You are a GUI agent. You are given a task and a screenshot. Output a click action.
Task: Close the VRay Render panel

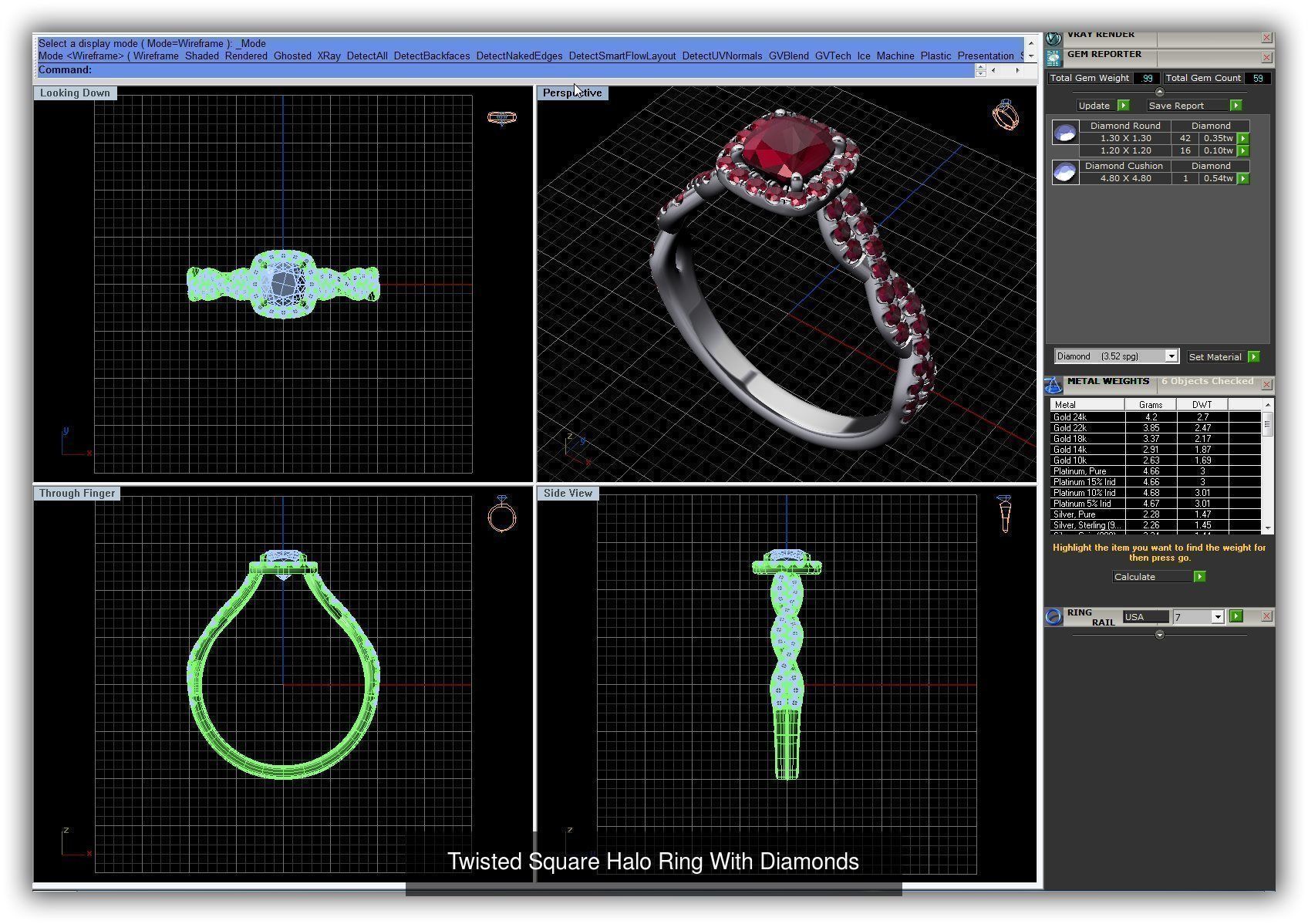(1266, 38)
